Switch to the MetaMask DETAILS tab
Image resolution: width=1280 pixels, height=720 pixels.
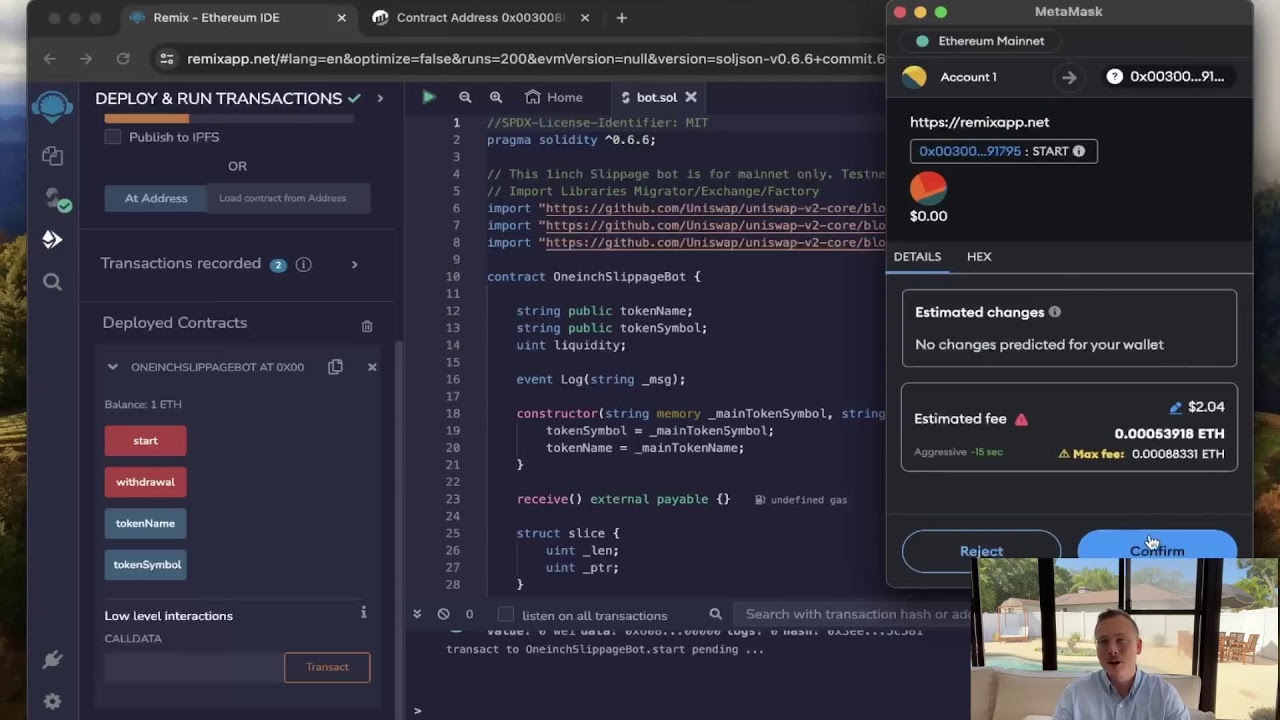point(917,257)
